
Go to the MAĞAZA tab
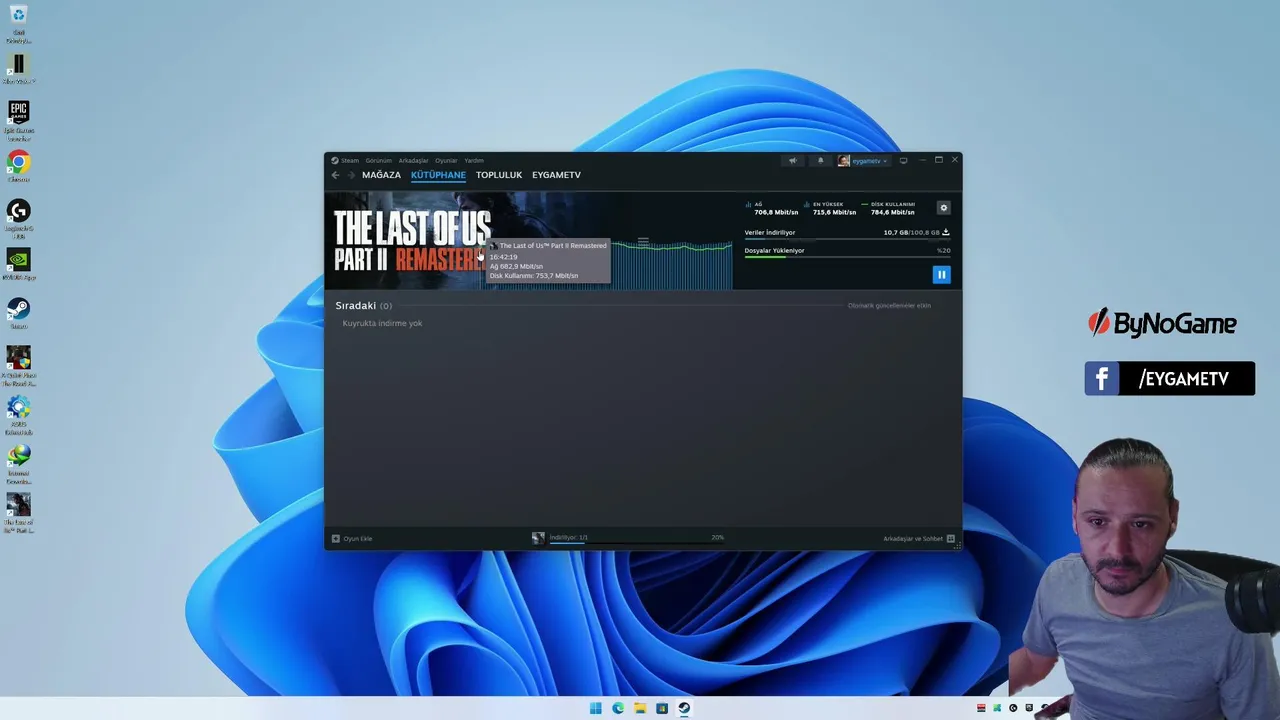click(381, 175)
